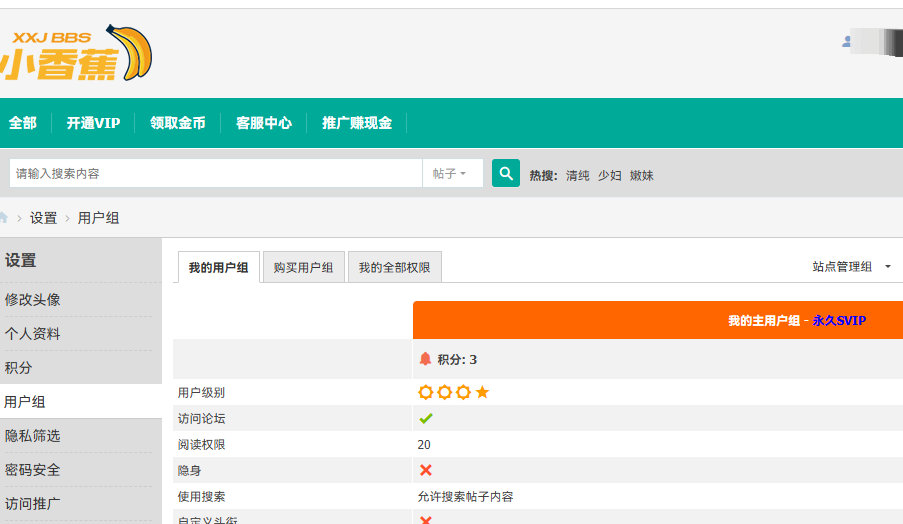Click the bell icon beside 积分: 3
This screenshot has width=903, height=524.
click(x=425, y=359)
